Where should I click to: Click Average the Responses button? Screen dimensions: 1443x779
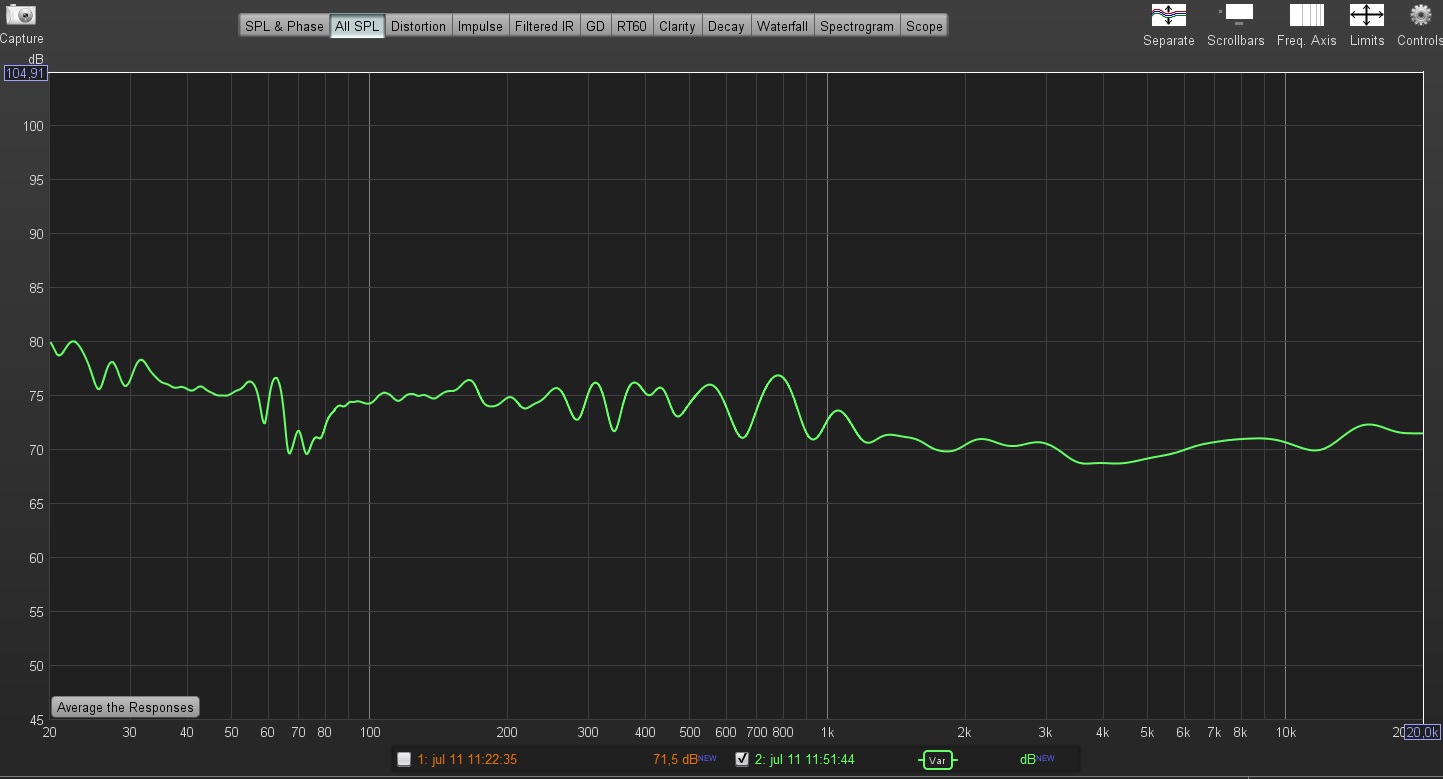[125, 707]
